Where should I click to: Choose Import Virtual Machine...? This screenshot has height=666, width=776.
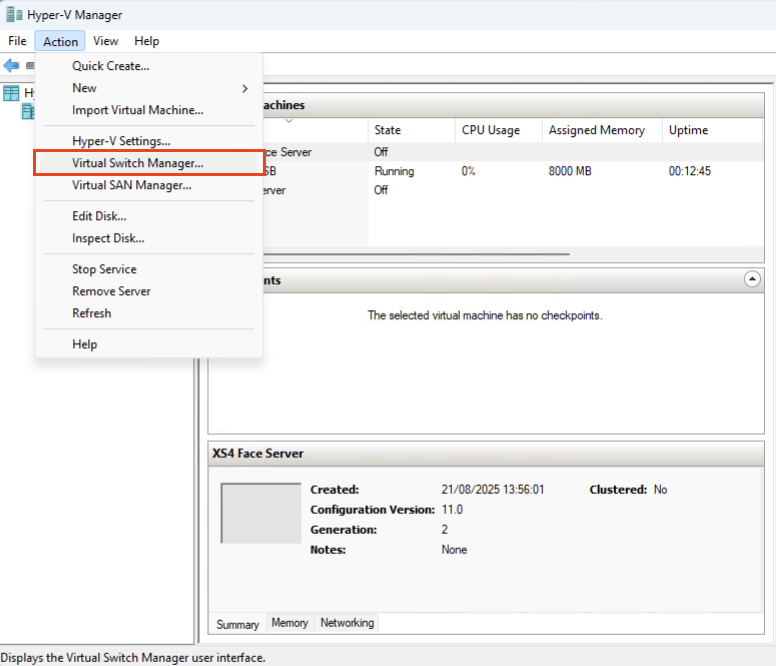148,110
